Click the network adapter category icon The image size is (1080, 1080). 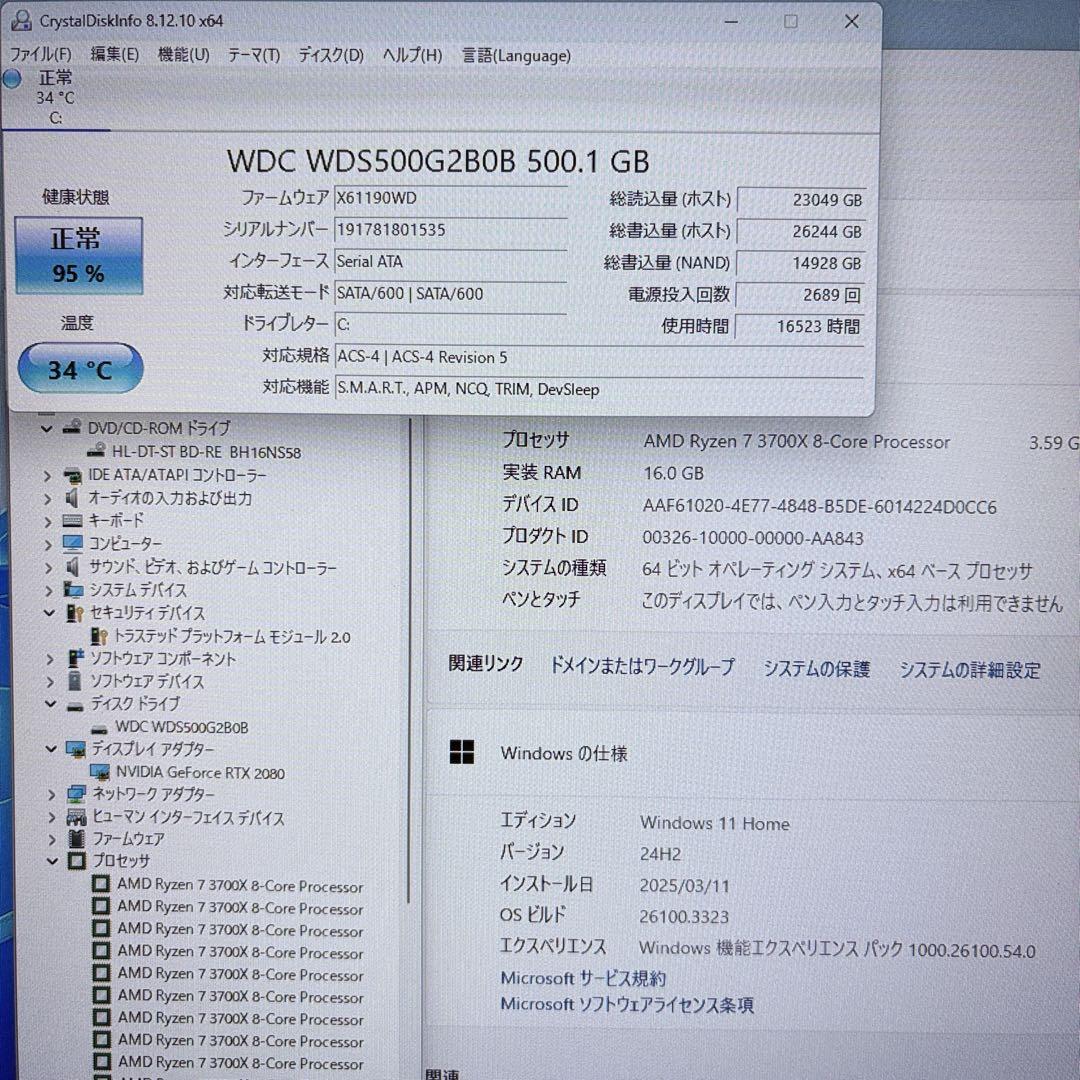pos(76,794)
